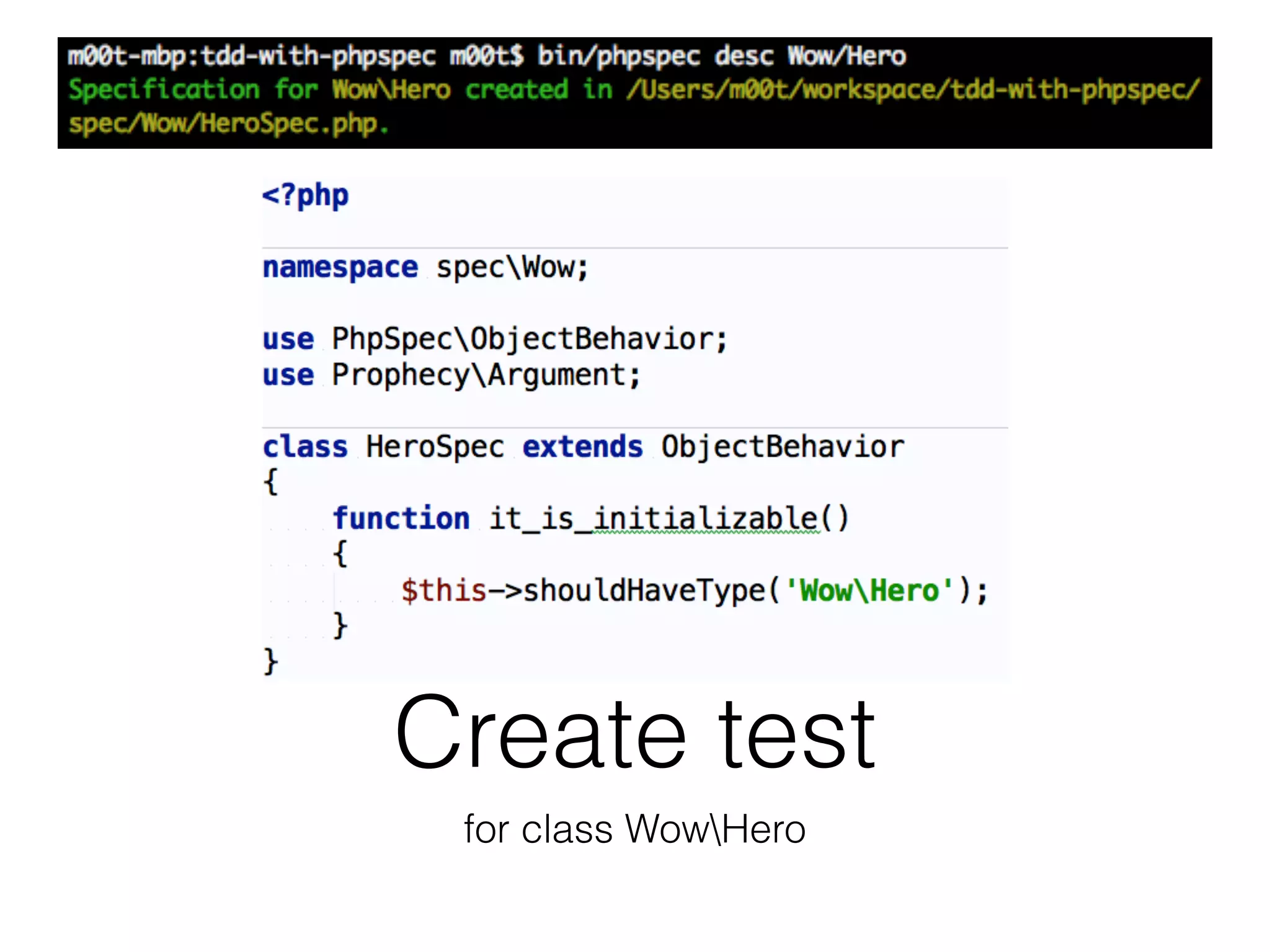
Task: Click the terminal command 'bin/phpspec desc Wow/Hero'
Action: click(x=721, y=56)
